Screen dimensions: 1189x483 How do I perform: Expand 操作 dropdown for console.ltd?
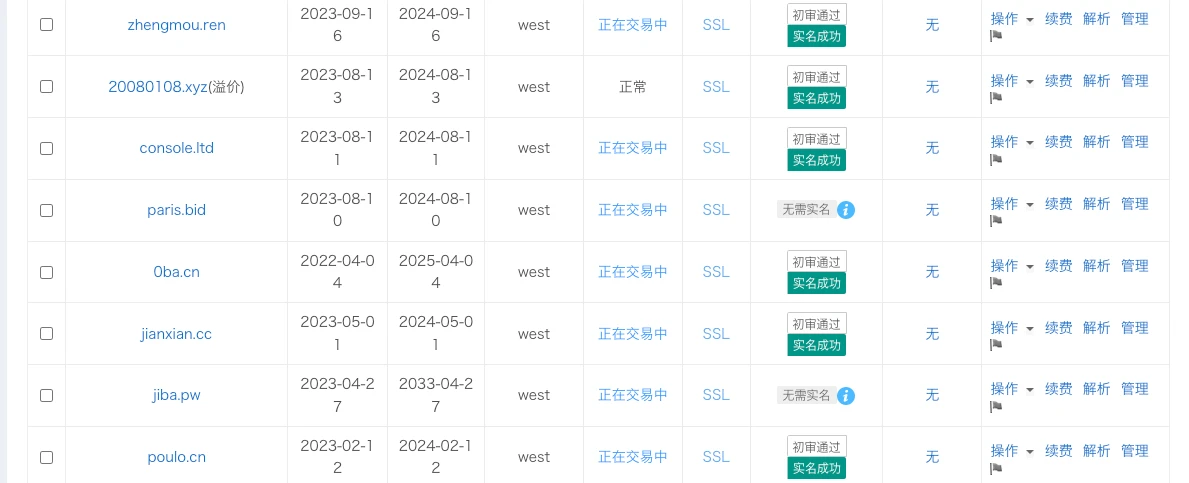point(1012,143)
